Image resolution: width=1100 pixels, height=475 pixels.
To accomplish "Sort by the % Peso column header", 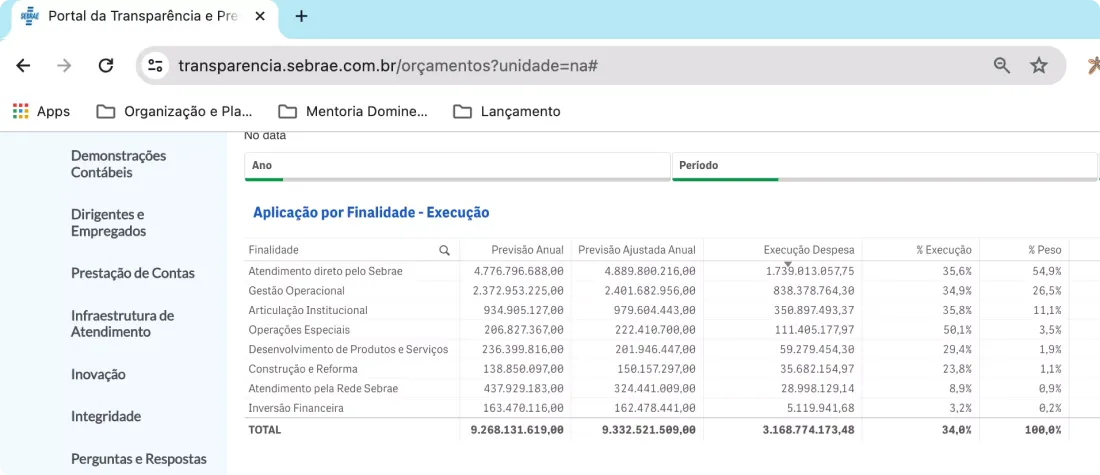I will 1045,250.
